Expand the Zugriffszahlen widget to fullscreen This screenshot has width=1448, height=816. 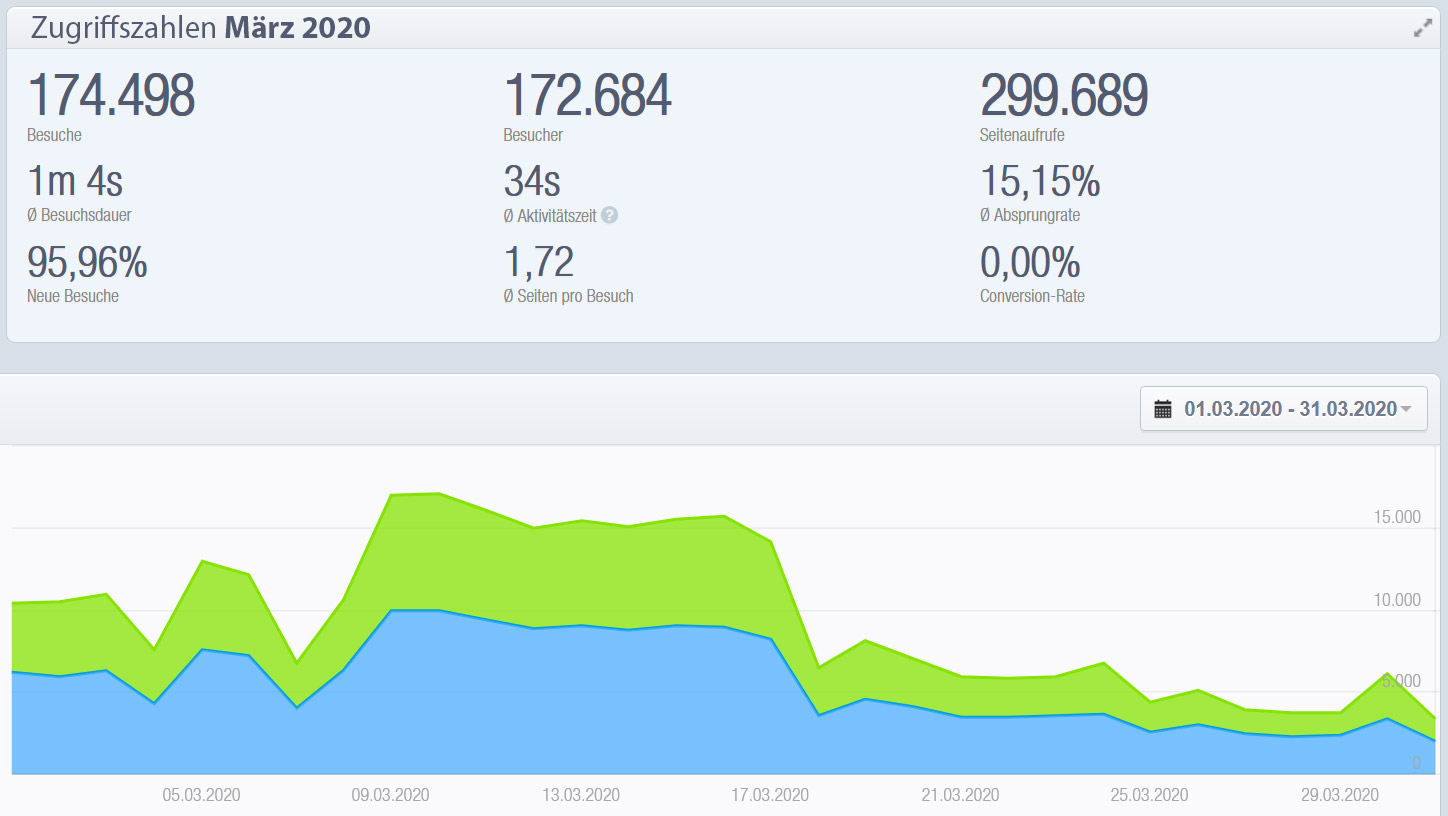pyautogui.click(x=1422, y=29)
